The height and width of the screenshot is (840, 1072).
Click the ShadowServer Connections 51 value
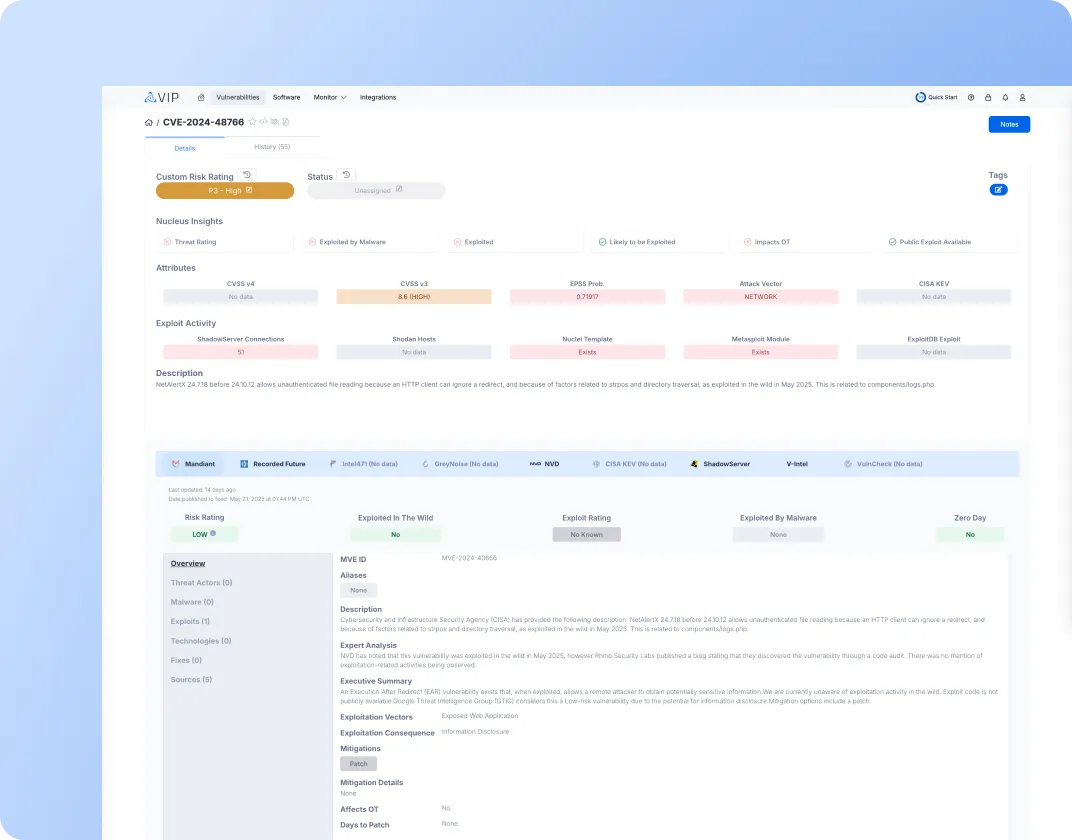tap(241, 352)
